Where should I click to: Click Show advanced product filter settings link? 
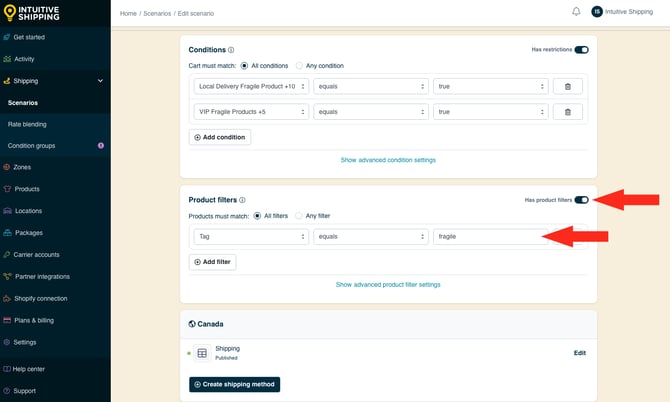(x=388, y=285)
